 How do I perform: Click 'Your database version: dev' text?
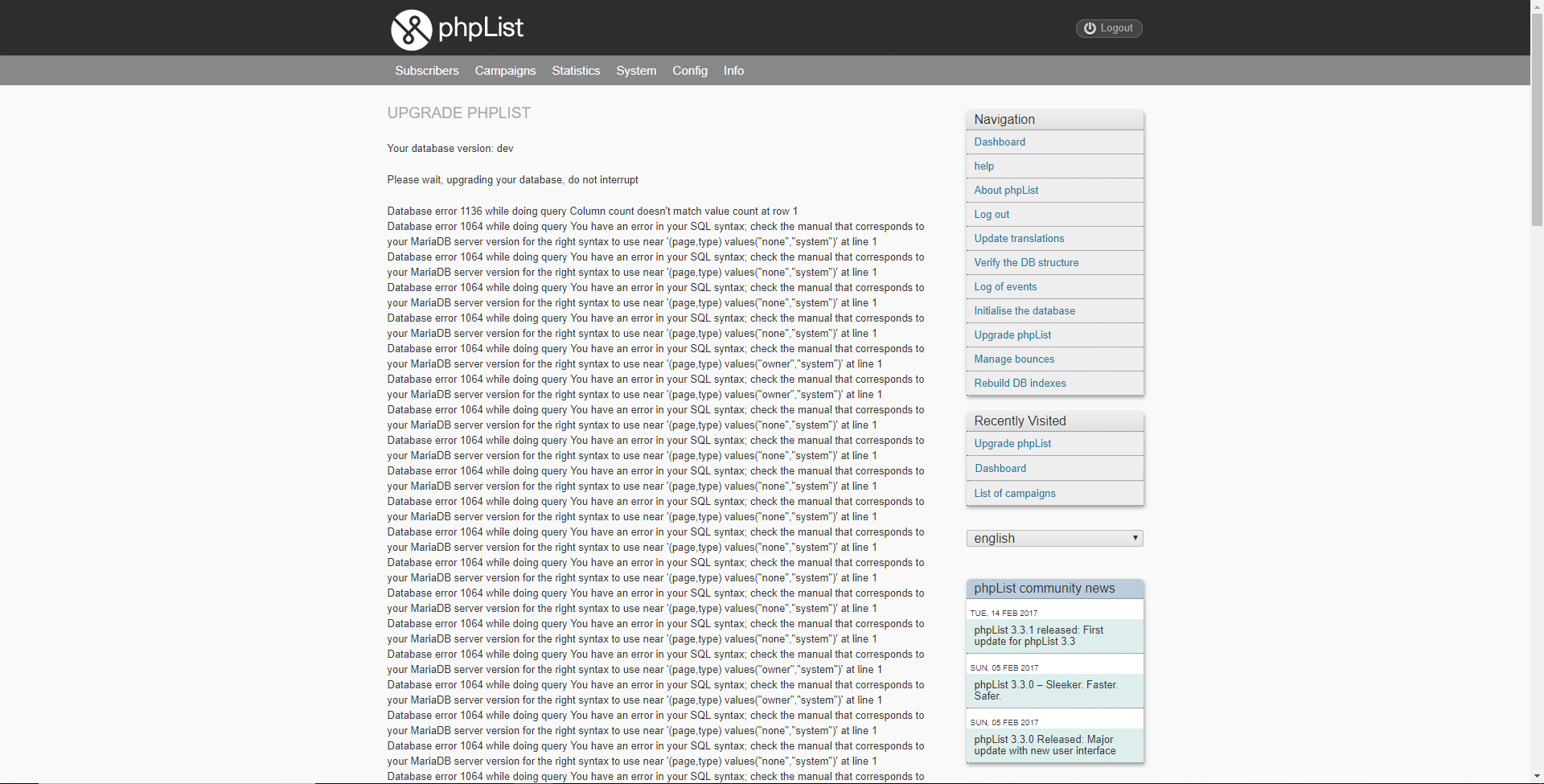click(x=450, y=149)
